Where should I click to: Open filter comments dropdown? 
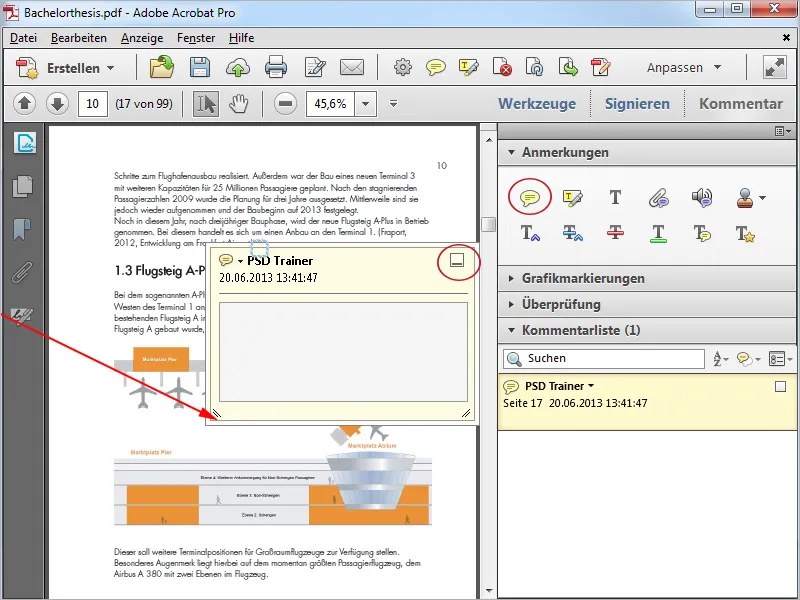748,359
